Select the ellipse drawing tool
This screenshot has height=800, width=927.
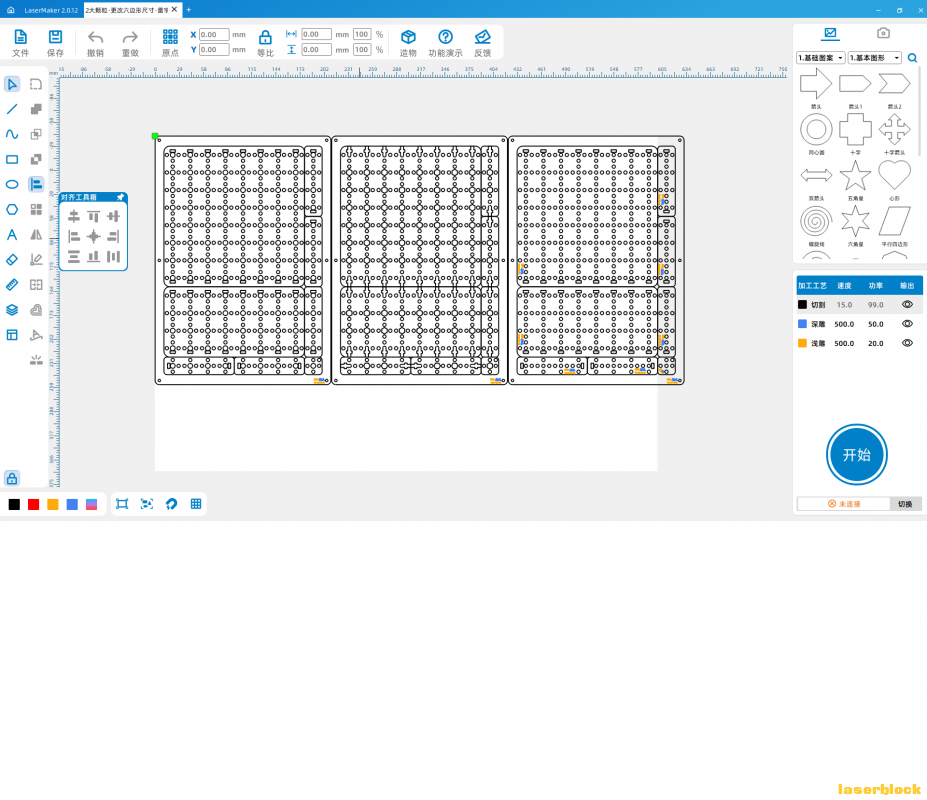12,184
